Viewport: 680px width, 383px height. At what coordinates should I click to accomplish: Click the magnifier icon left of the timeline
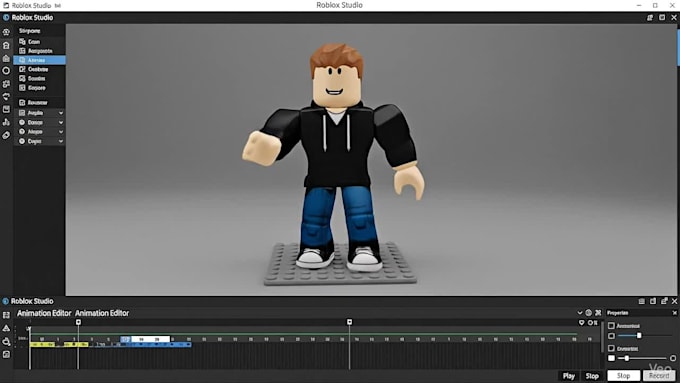tap(6, 341)
